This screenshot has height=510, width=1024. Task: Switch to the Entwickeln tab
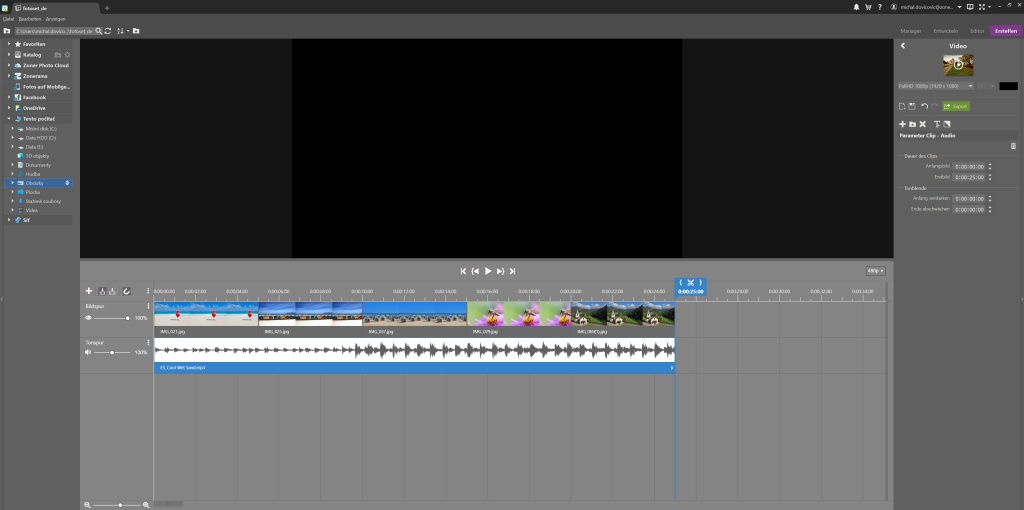(x=946, y=31)
